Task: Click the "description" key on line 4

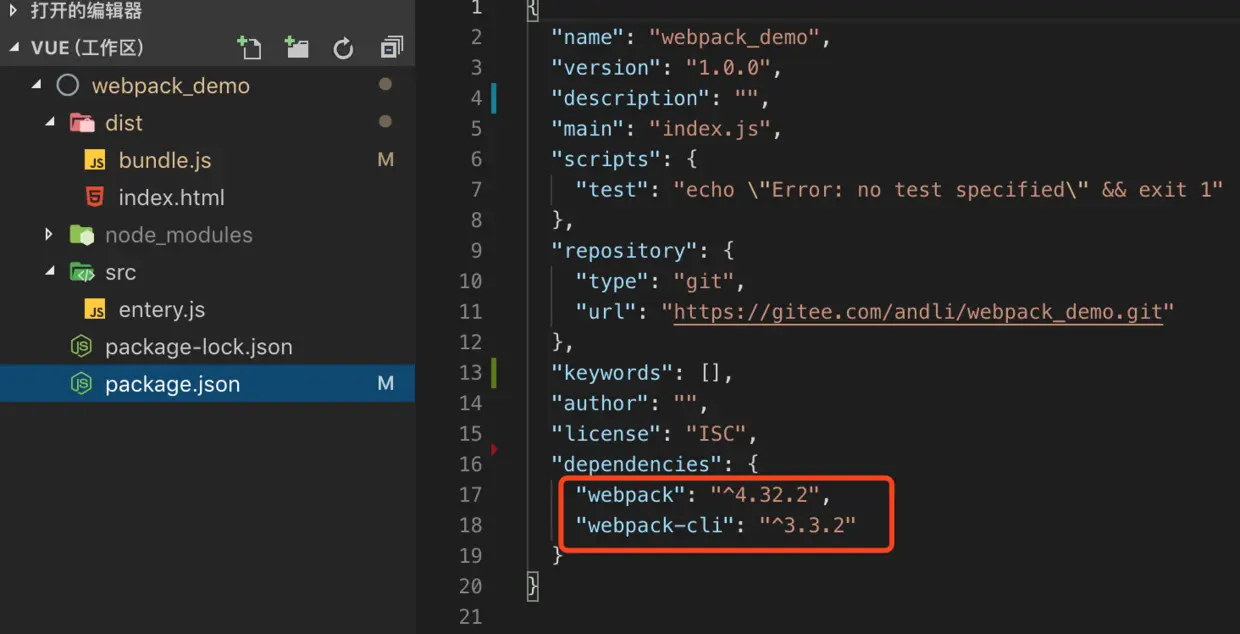Action: 630,98
